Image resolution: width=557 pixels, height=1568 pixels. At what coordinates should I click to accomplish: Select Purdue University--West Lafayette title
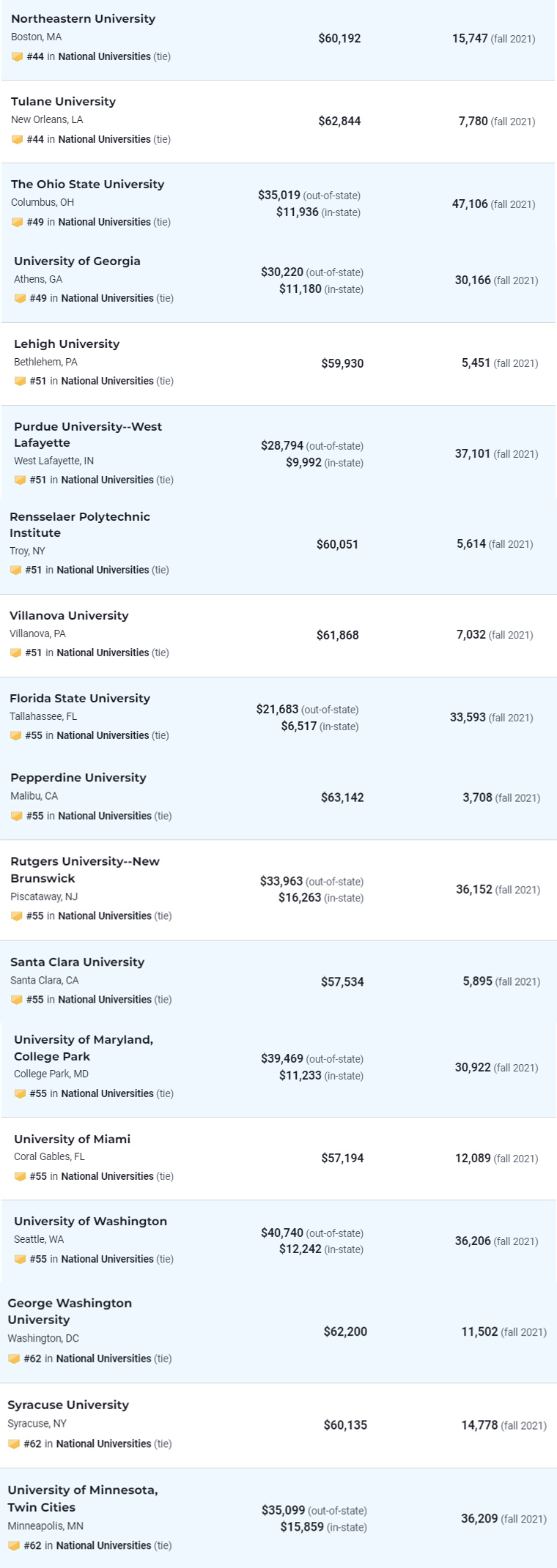(x=88, y=434)
